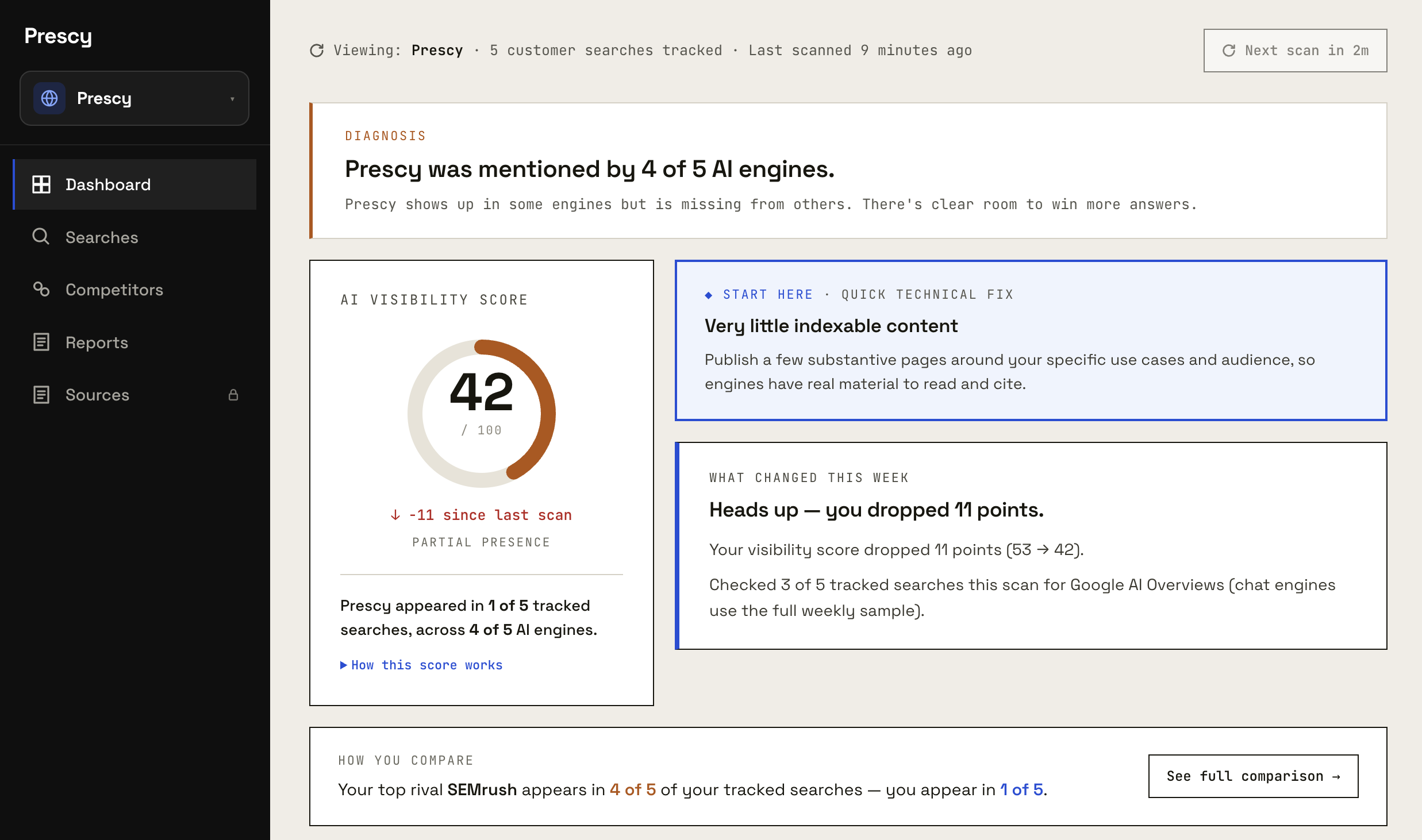Open the Dashboard menu item
The height and width of the screenshot is (840, 1422).
coord(134,184)
